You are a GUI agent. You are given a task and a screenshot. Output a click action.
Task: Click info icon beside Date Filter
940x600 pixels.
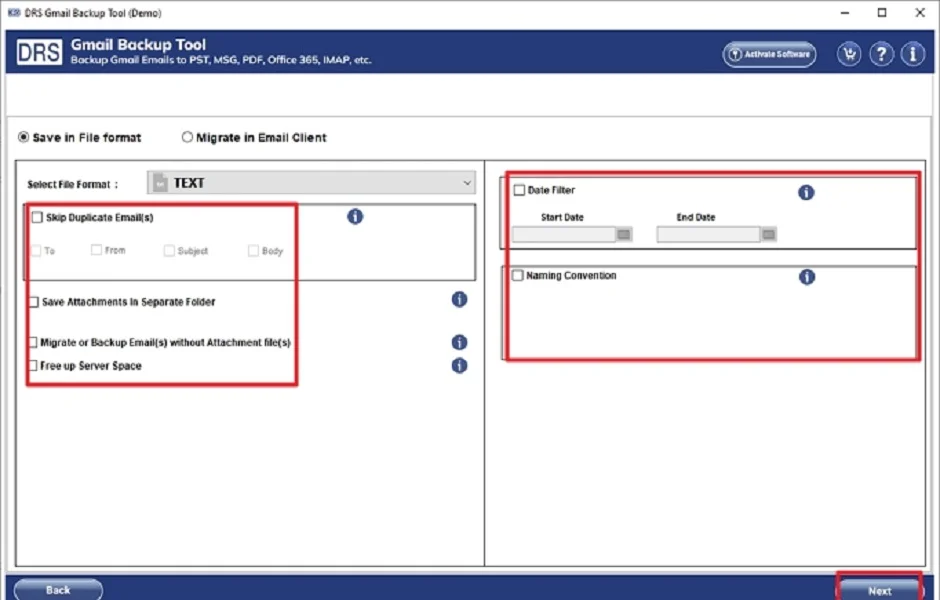point(806,192)
